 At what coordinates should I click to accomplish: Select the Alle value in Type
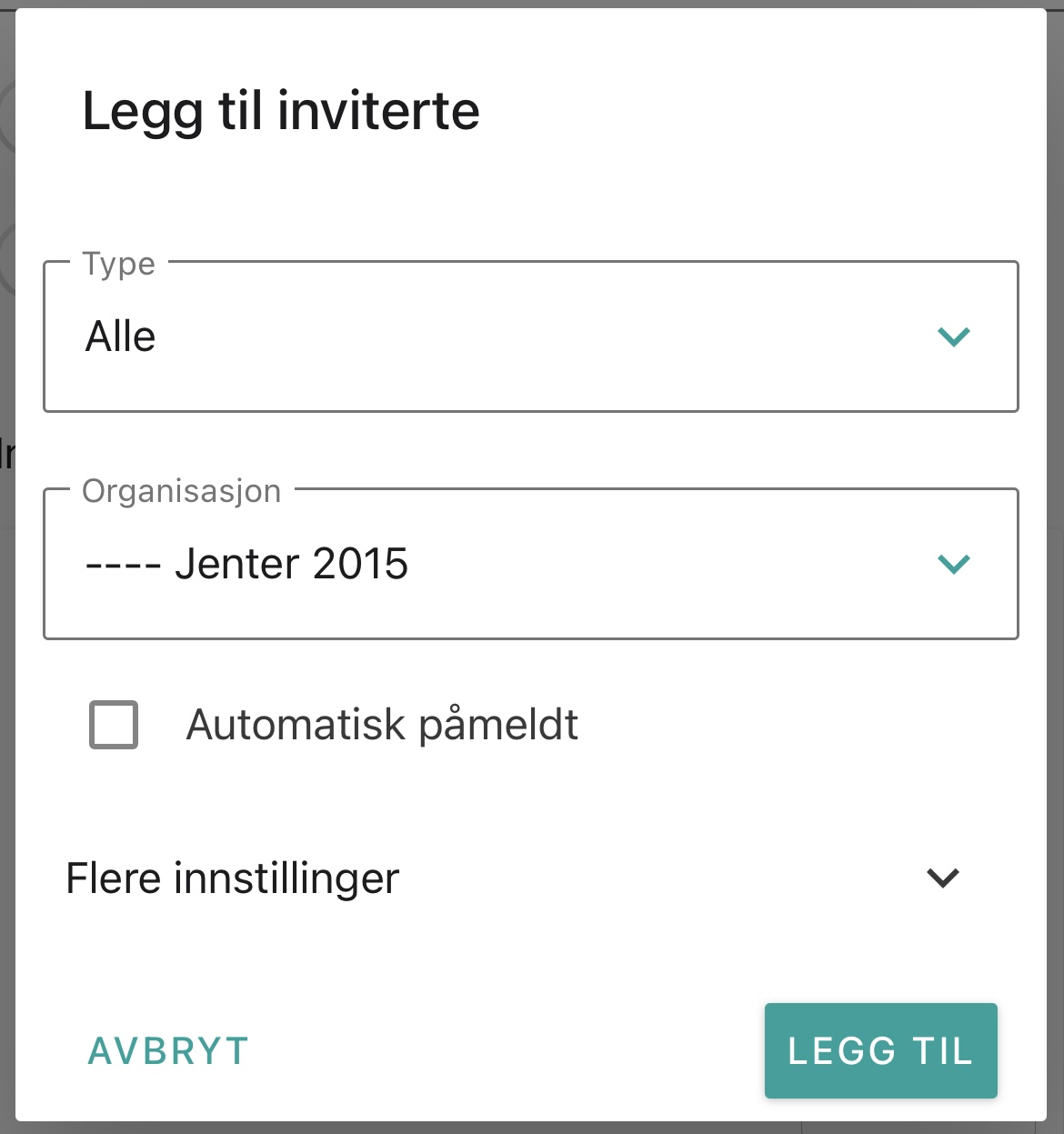pos(121,336)
